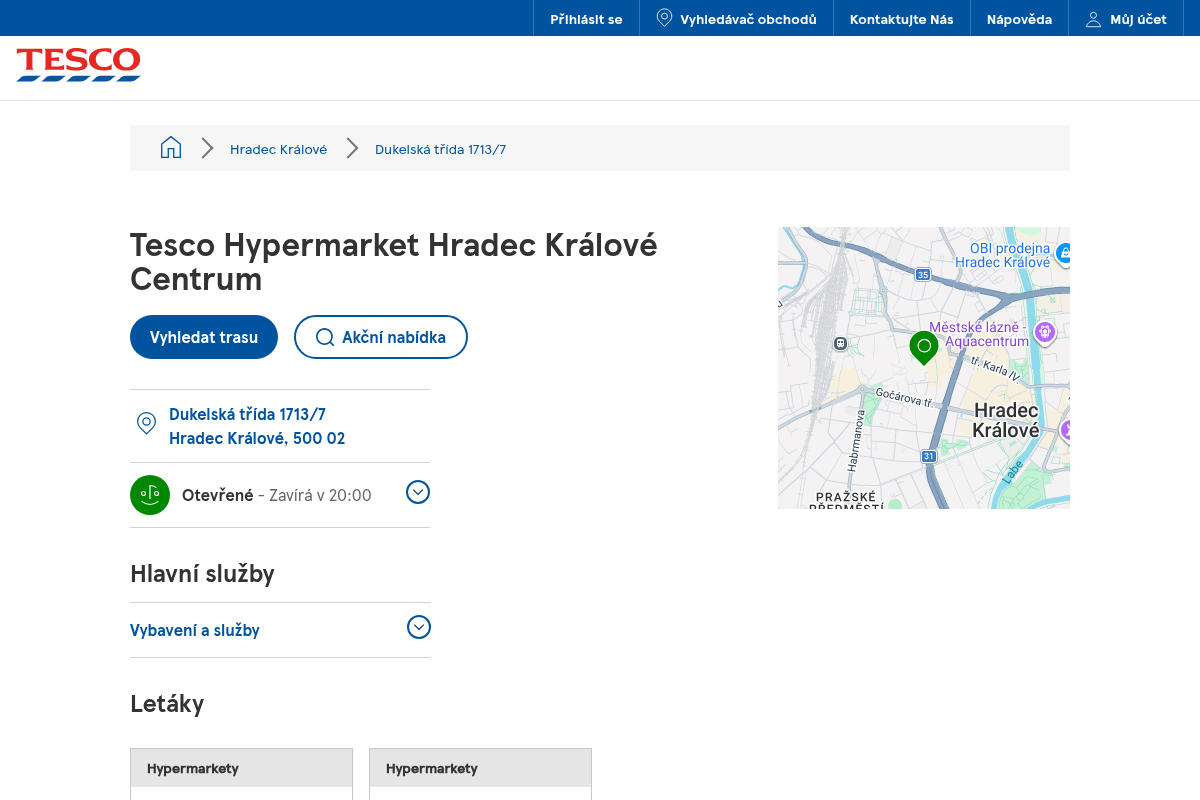
Task: Click the store locator pin icon
Action: (x=664, y=18)
